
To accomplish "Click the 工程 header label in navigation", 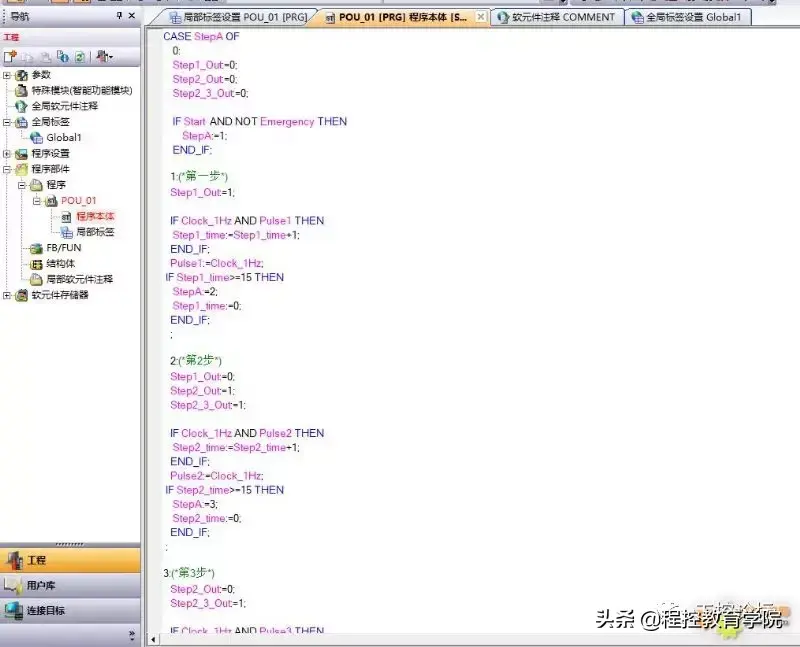I will coord(11,37).
